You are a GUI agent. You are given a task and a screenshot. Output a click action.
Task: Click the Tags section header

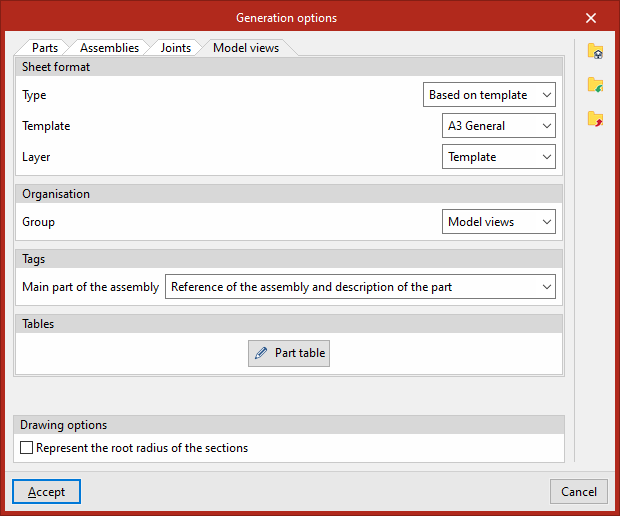point(289,259)
